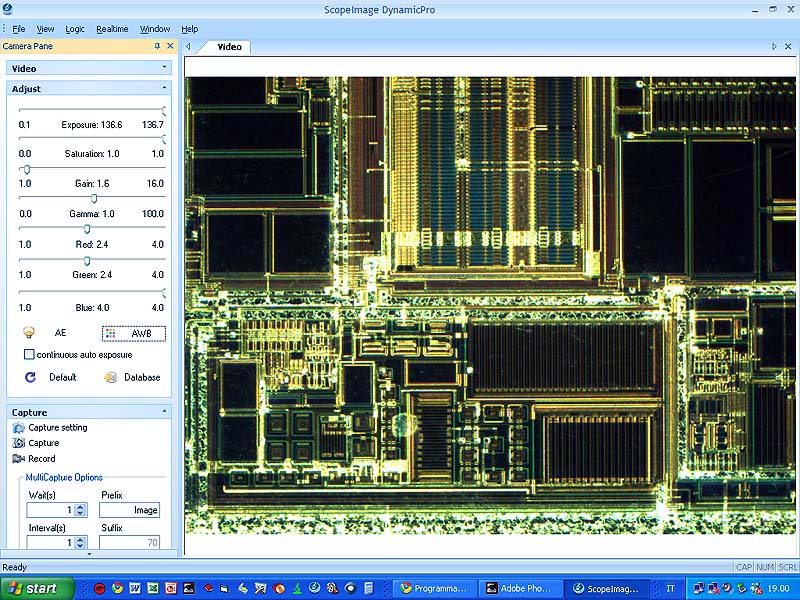Viewport: 800px width, 600px height.
Task: Click the Windows start button
Action: (37, 588)
